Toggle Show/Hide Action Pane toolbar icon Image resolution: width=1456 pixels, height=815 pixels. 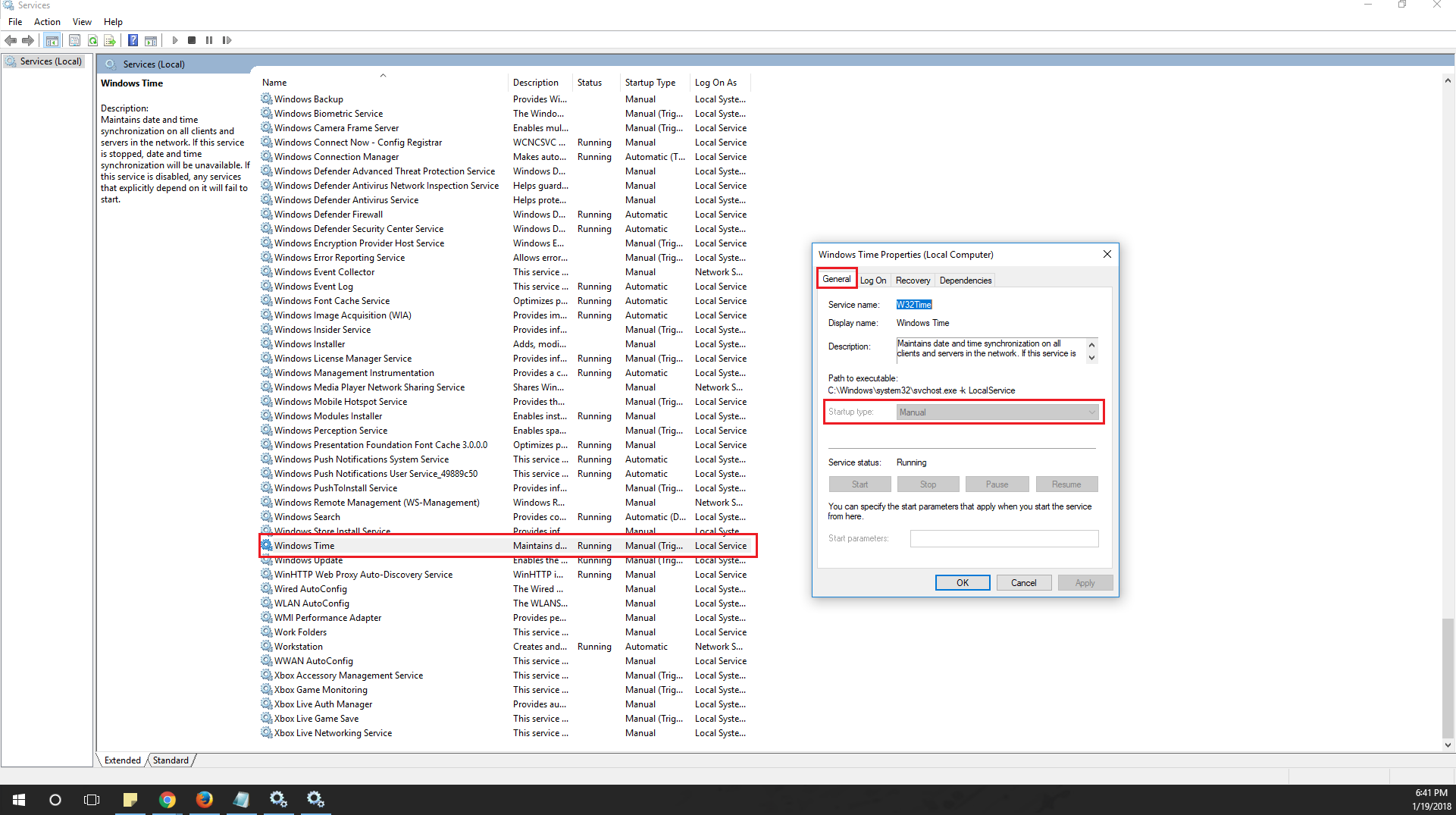click(x=151, y=40)
